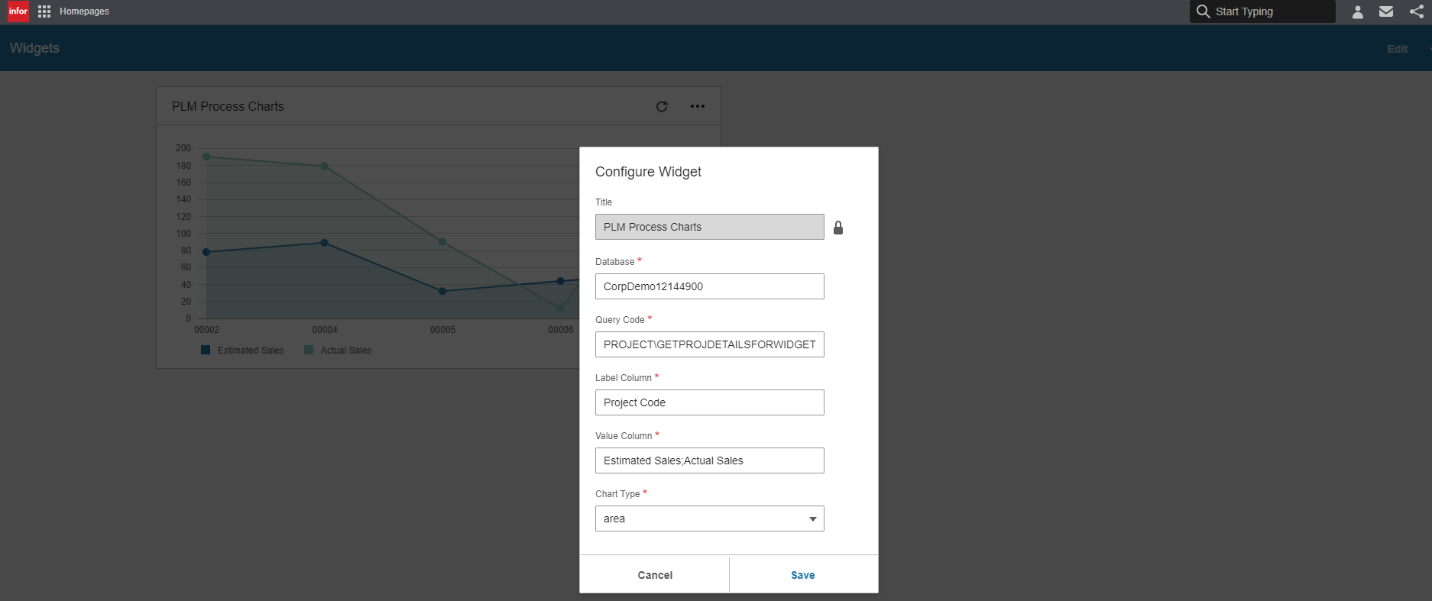Open the user profile icon
The image size is (1432, 601).
[x=1357, y=11]
